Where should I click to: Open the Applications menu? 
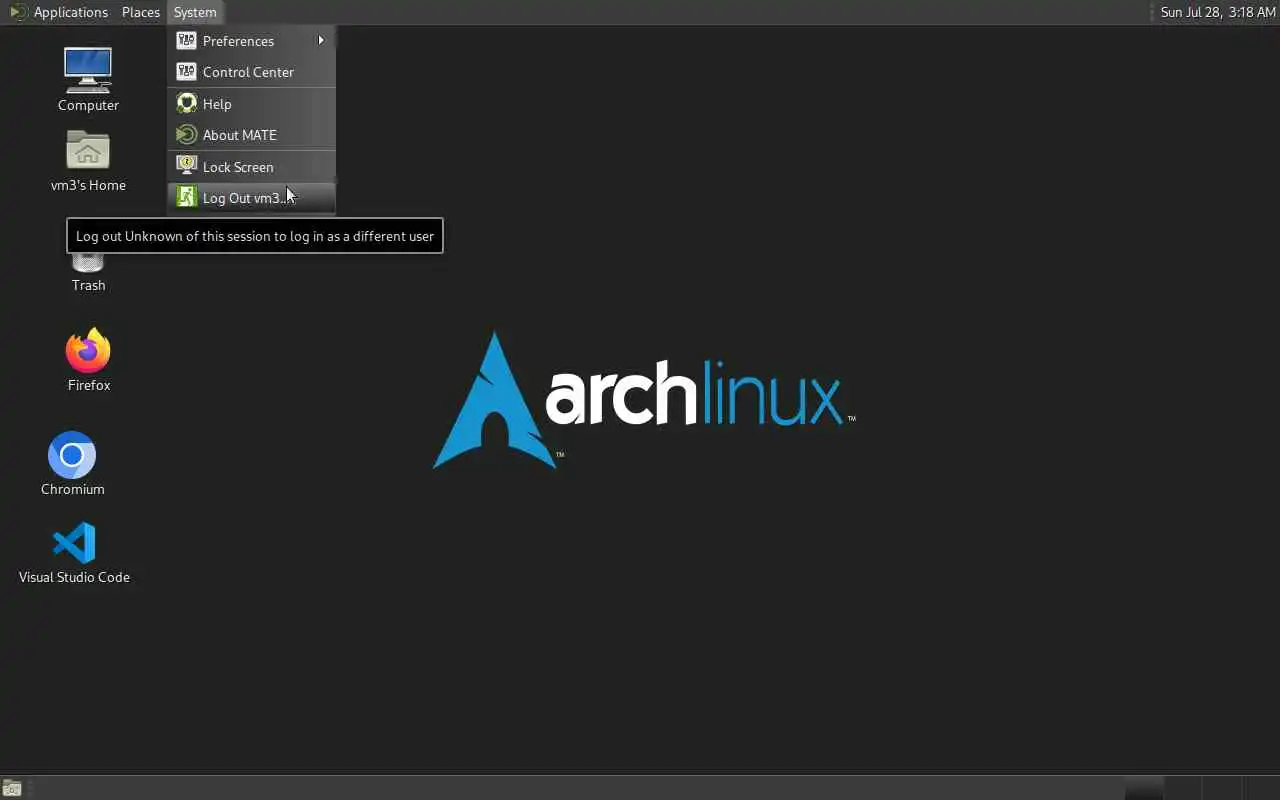(x=59, y=12)
